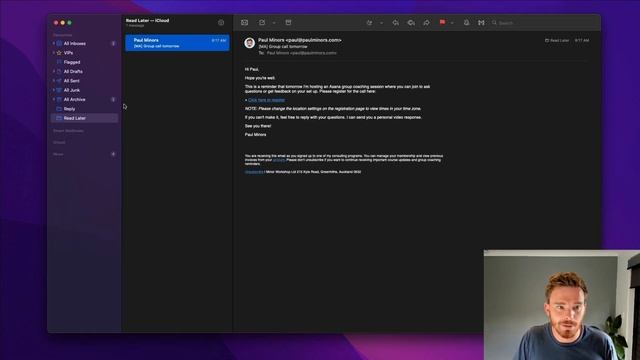Open the account link in the footer
The height and width of the screenshot is (360, 640).
click(x=279, y=160)
